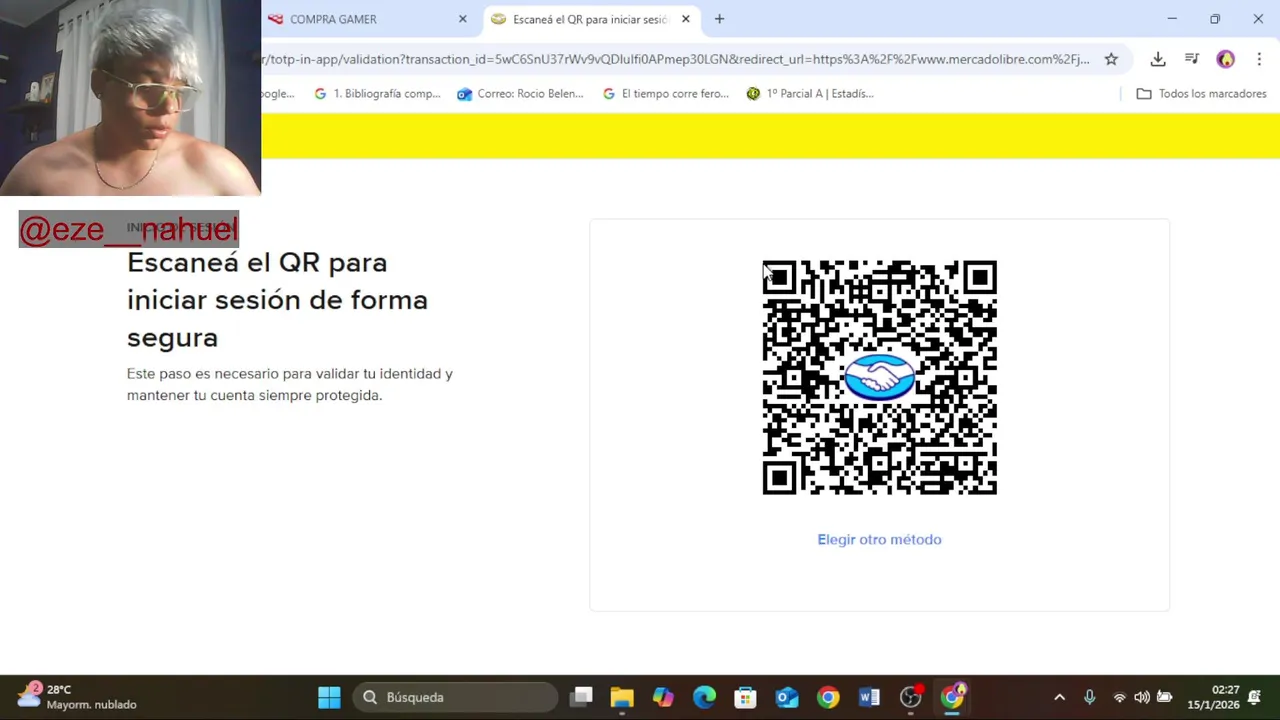Close the 'Escaneá el QR' tab
The width and height of the screenshot is (1280, 720).
tap(686, 19)
